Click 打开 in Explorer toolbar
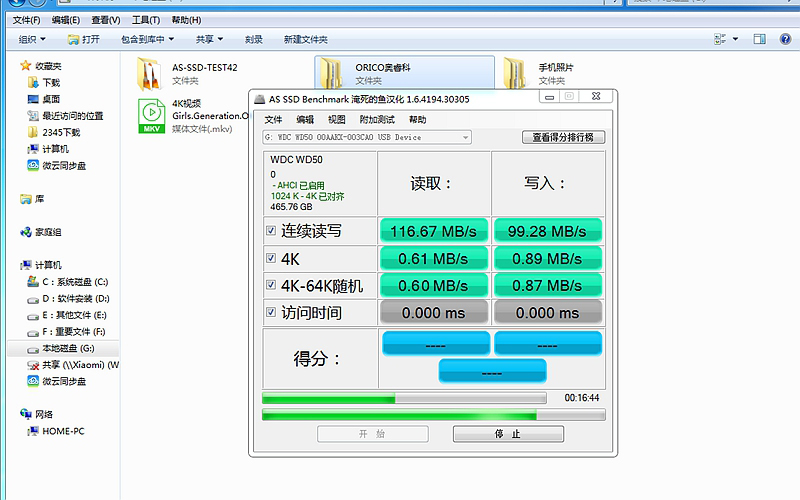 pyautogui.click(x=84, y=39)
